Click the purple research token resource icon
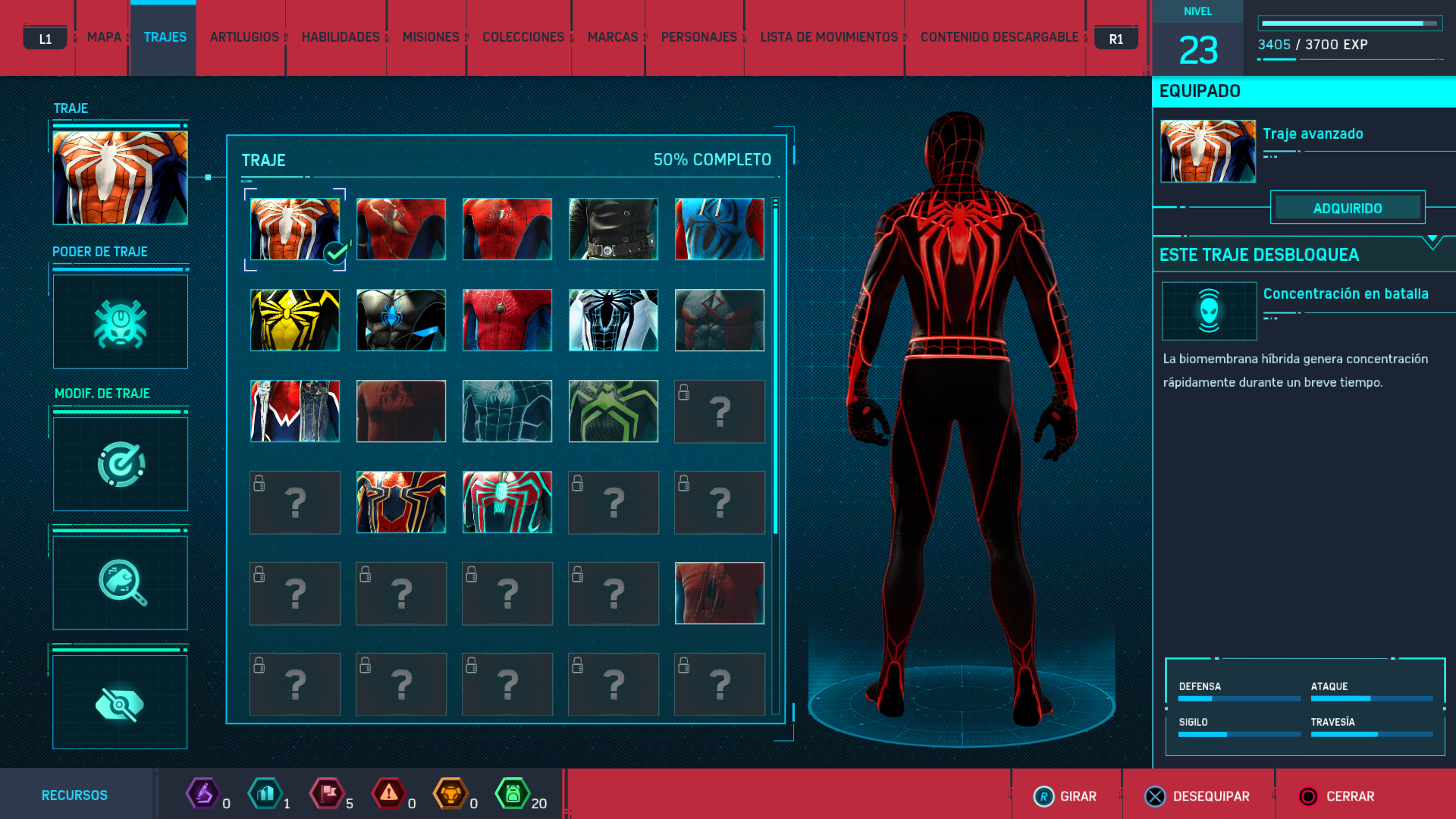Image resolution: width=1456 pixels, height=819 pixels. [x=203, y=794]
